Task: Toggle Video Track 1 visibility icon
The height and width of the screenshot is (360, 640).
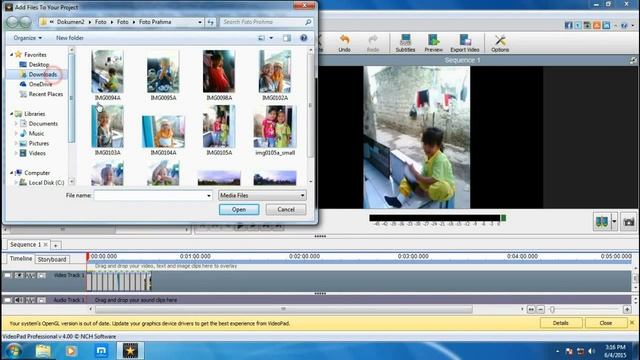Action: click(19, 276)
